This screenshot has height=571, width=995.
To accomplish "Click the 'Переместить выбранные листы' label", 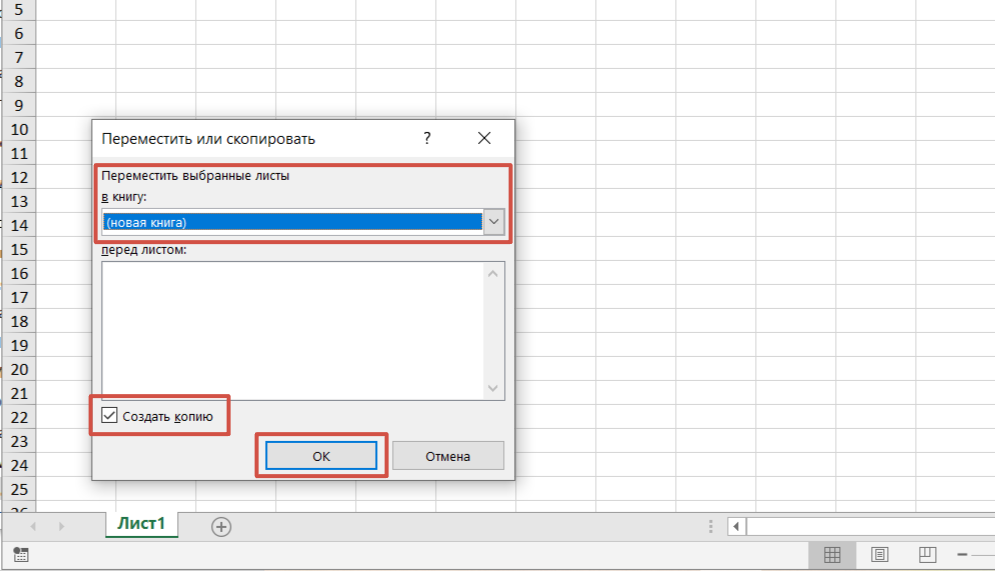I will coord(195,176).
